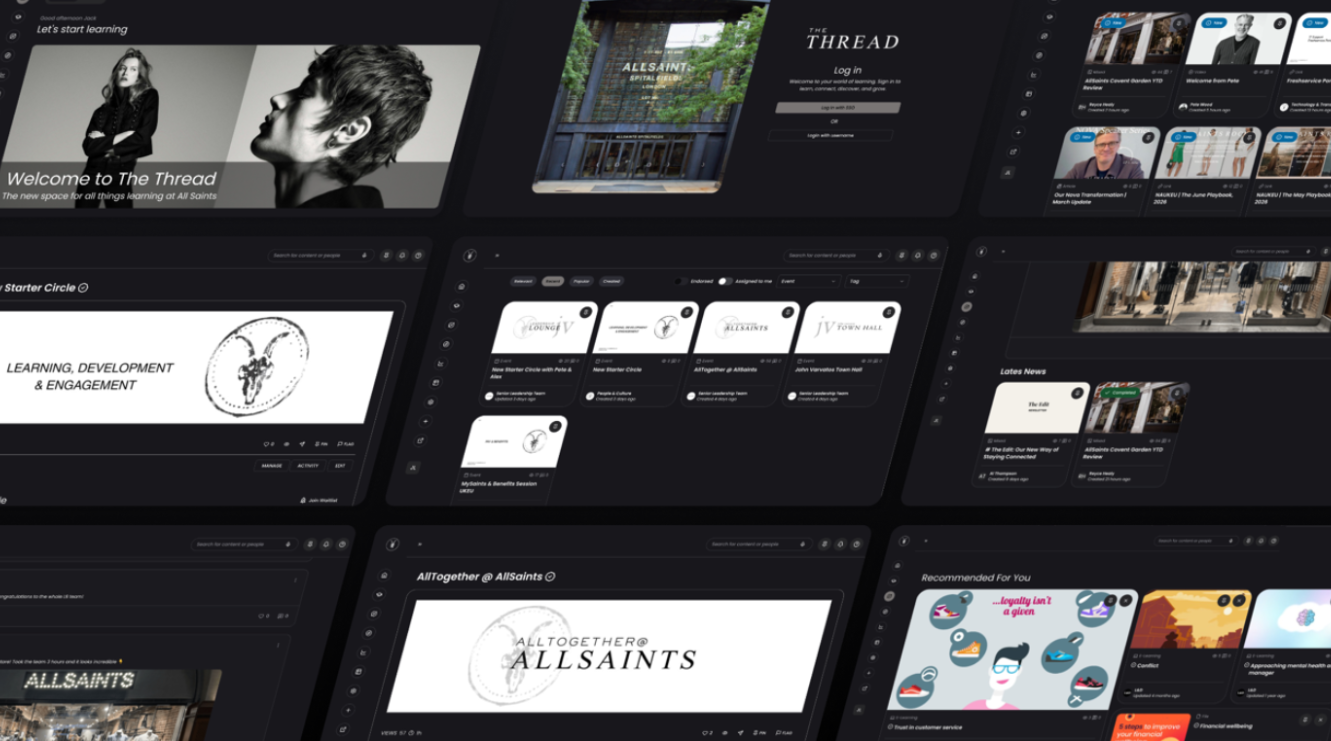Image resolution: width=1331 pixels, height=741 pixels.
Task: Click the like heart on New Starter Circle page
Action: tap(268, 443)
